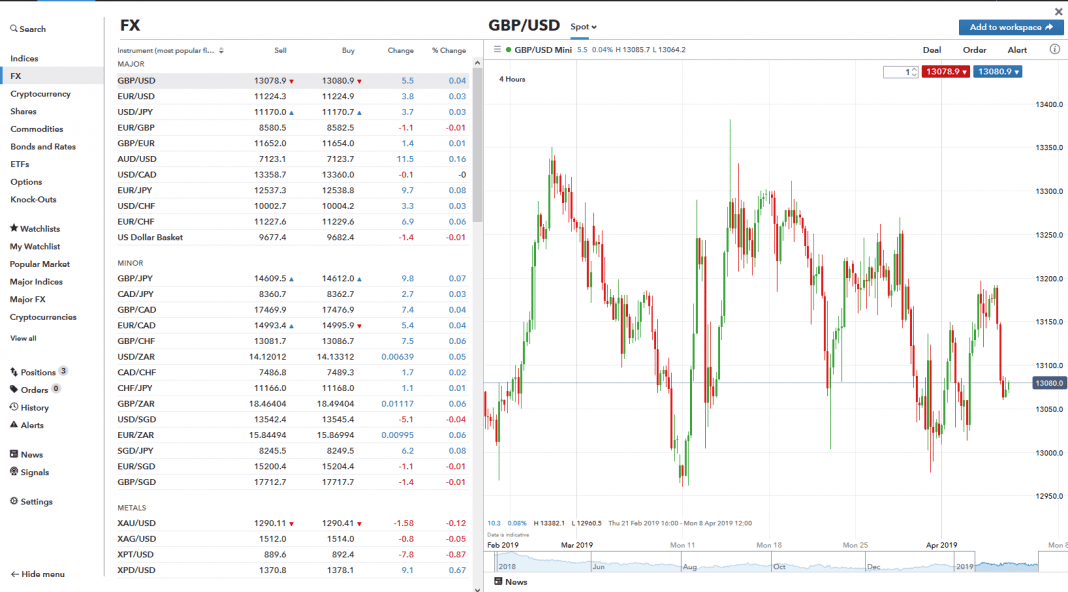The height and width of the screenshot is (592, 1068).
Task: Select Cryptocurrency in the sidebar menu
Action: tap(40, 94)
